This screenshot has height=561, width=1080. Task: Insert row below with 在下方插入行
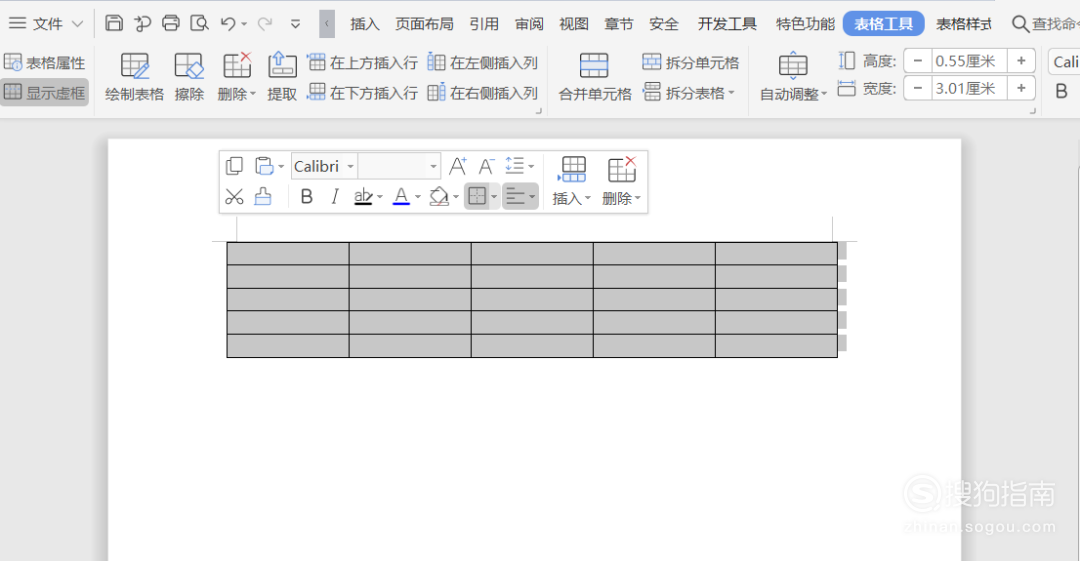pos(362,92)
